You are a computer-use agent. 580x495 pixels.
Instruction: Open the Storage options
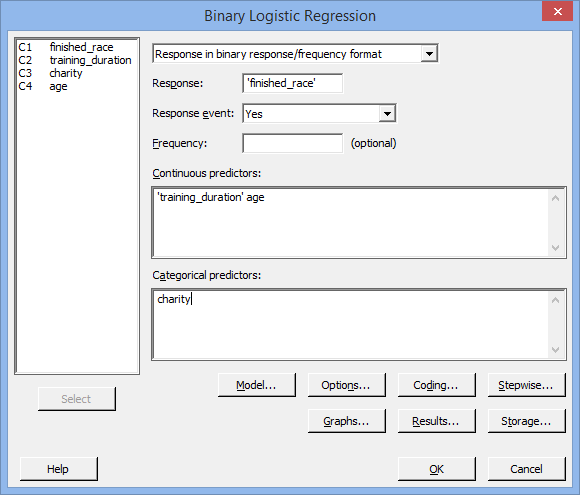(x=526, y=421)
